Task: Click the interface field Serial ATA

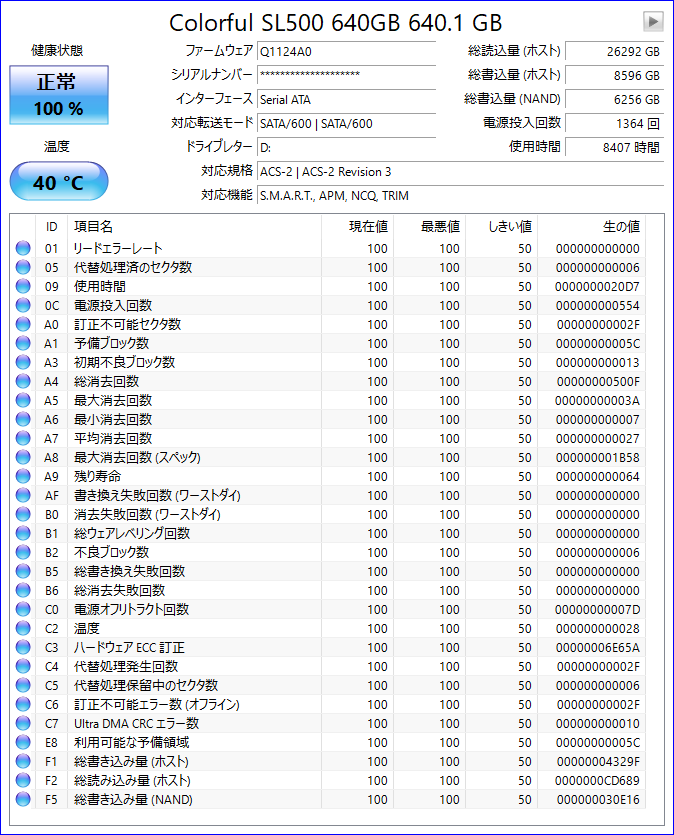Action: pos(347,100)
